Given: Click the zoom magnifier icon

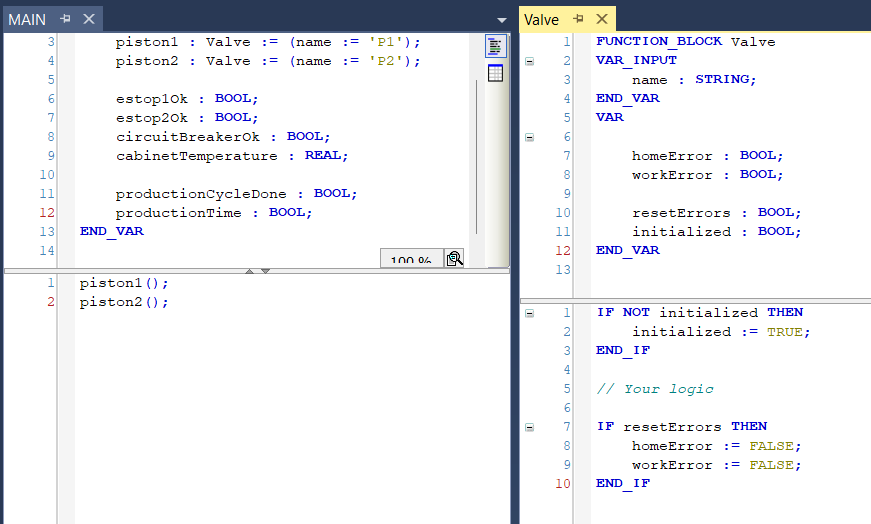Looking at the screenshot, I should 455,259.
